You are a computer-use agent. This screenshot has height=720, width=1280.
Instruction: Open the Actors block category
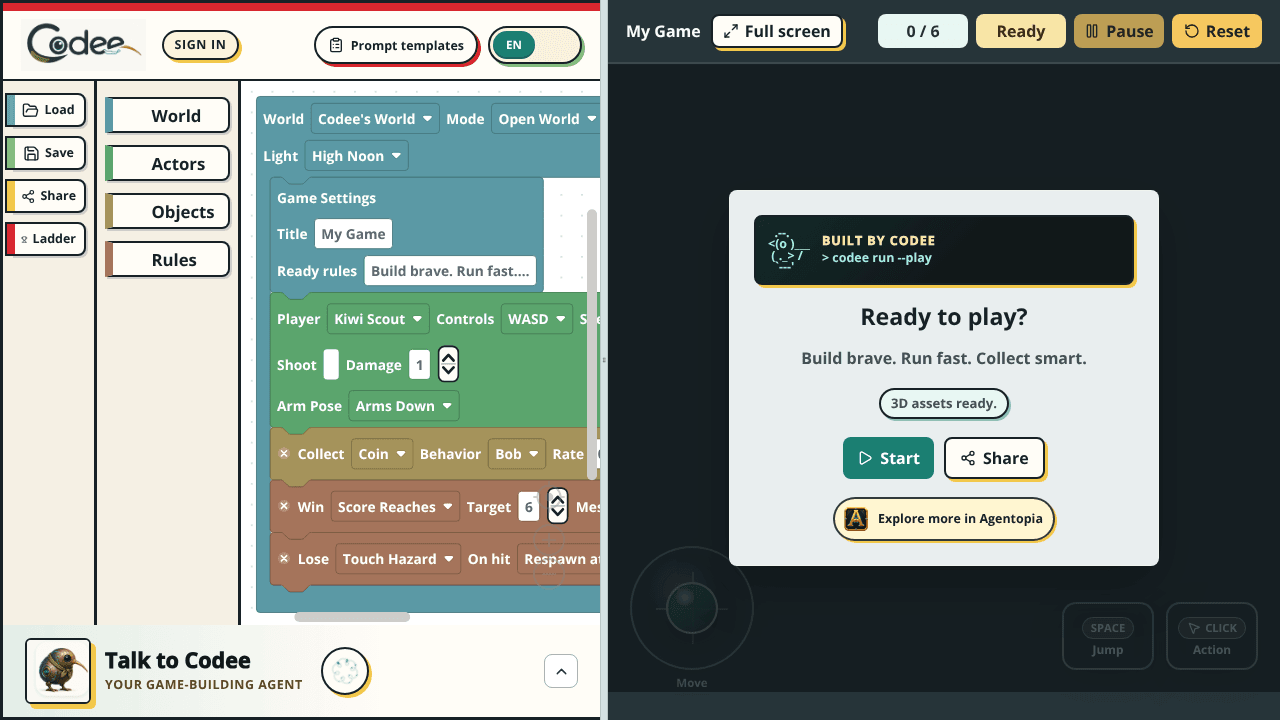168,164
